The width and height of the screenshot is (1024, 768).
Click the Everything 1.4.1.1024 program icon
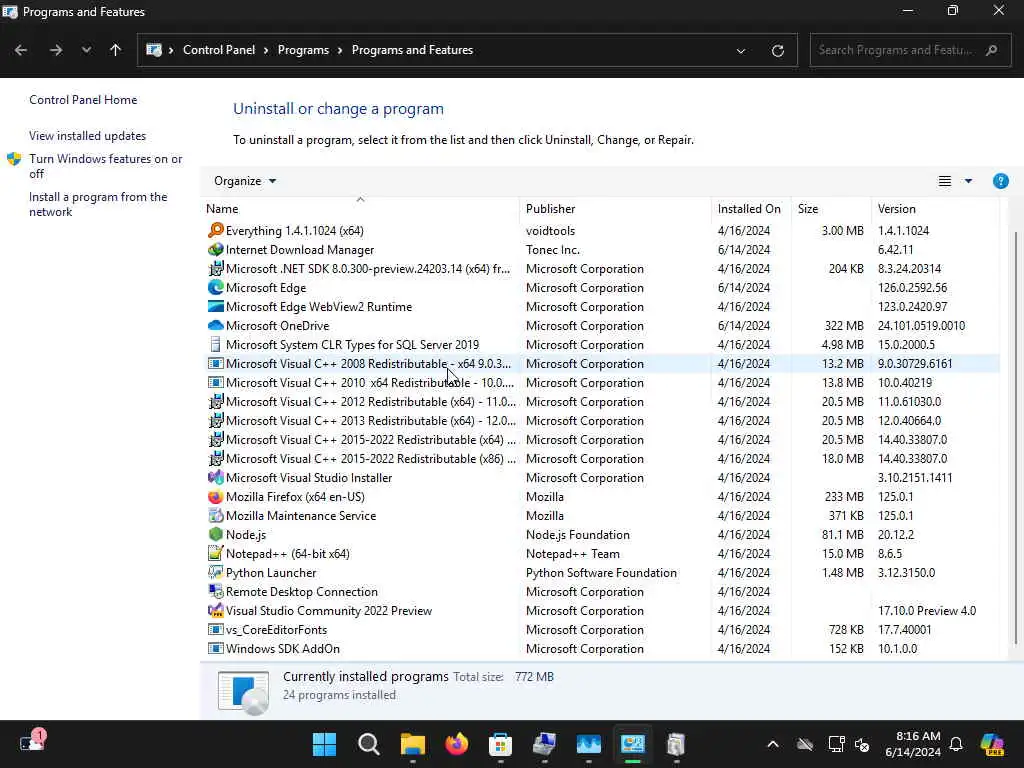click(216, 231)
